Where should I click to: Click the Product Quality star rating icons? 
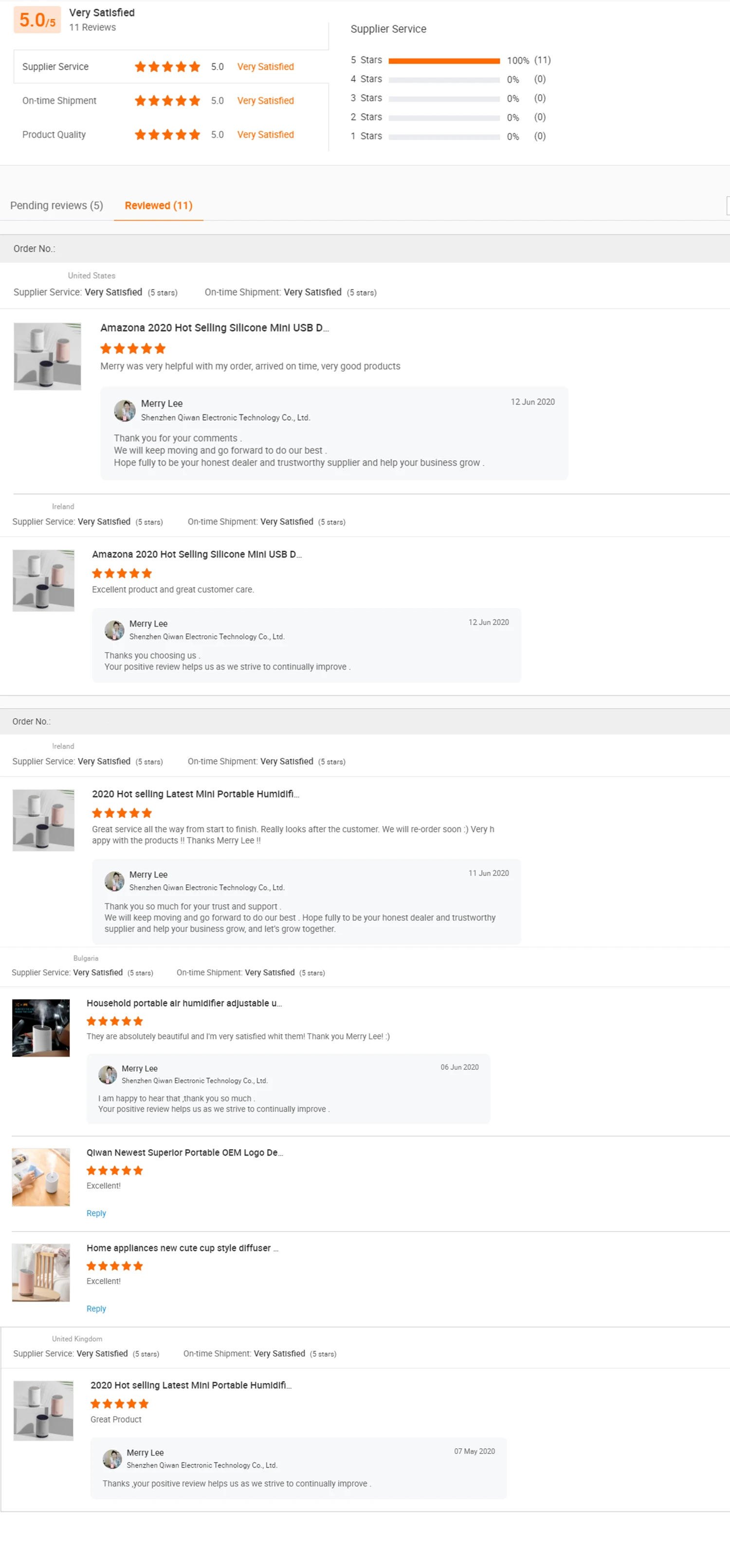[x=167, y=134]
